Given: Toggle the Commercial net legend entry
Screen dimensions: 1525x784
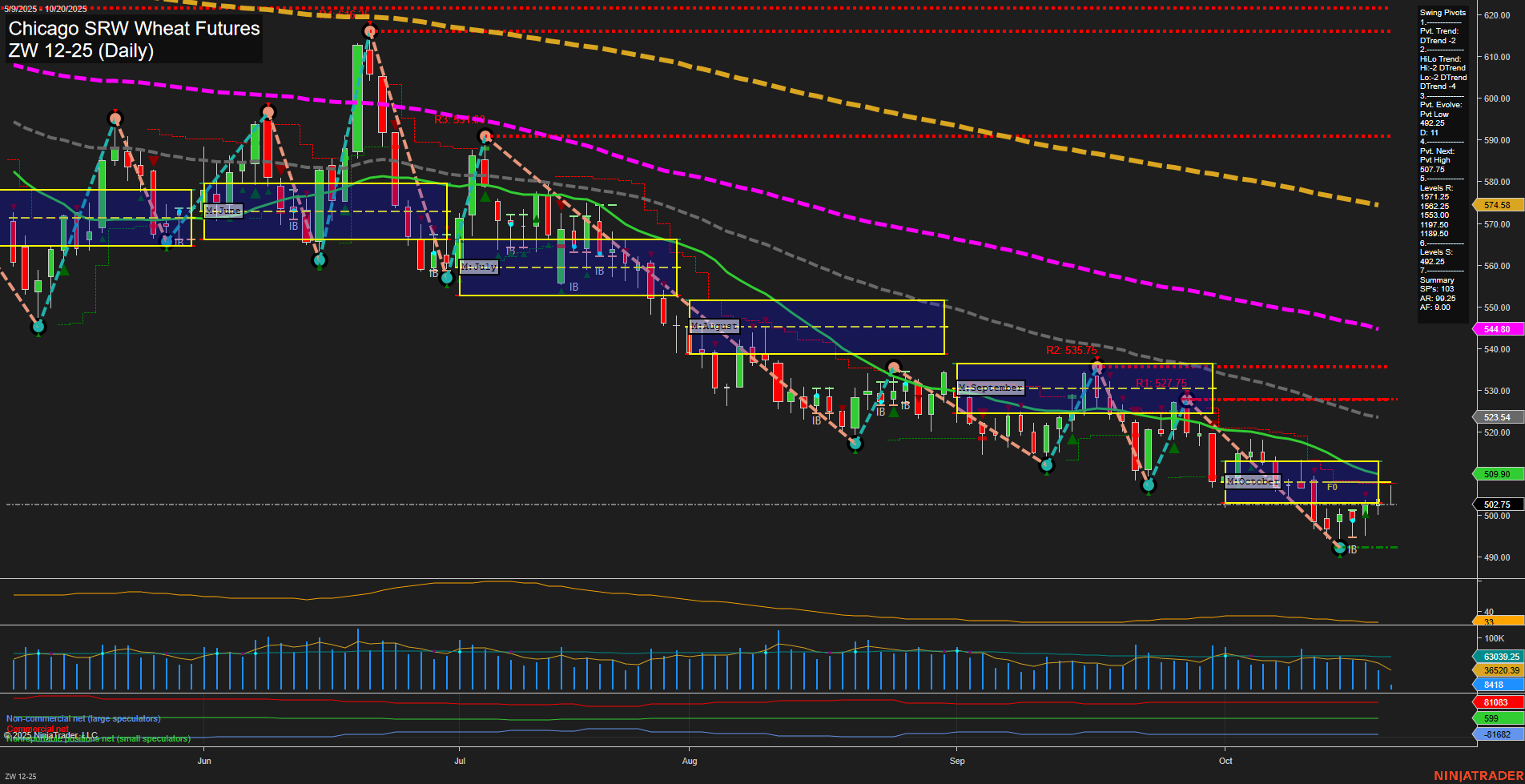Looking at the screenshot, I should 36,729.
